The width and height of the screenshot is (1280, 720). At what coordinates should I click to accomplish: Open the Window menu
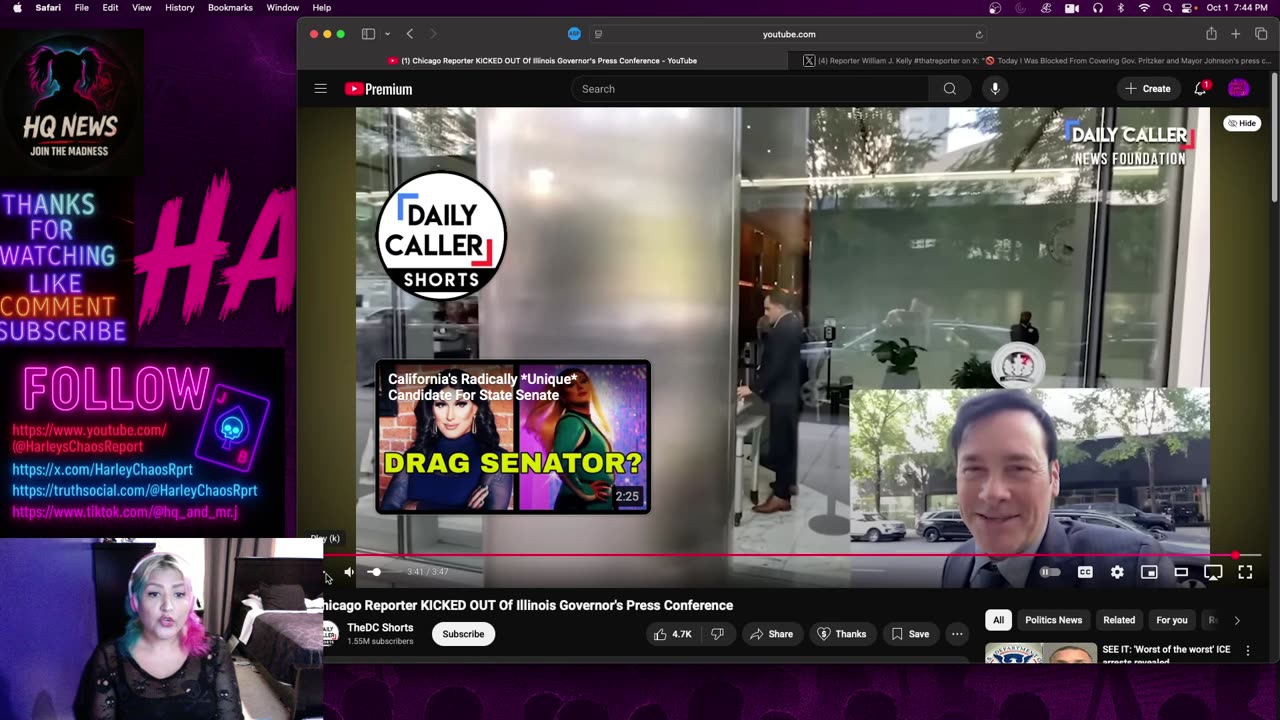(x=283, y=8)
